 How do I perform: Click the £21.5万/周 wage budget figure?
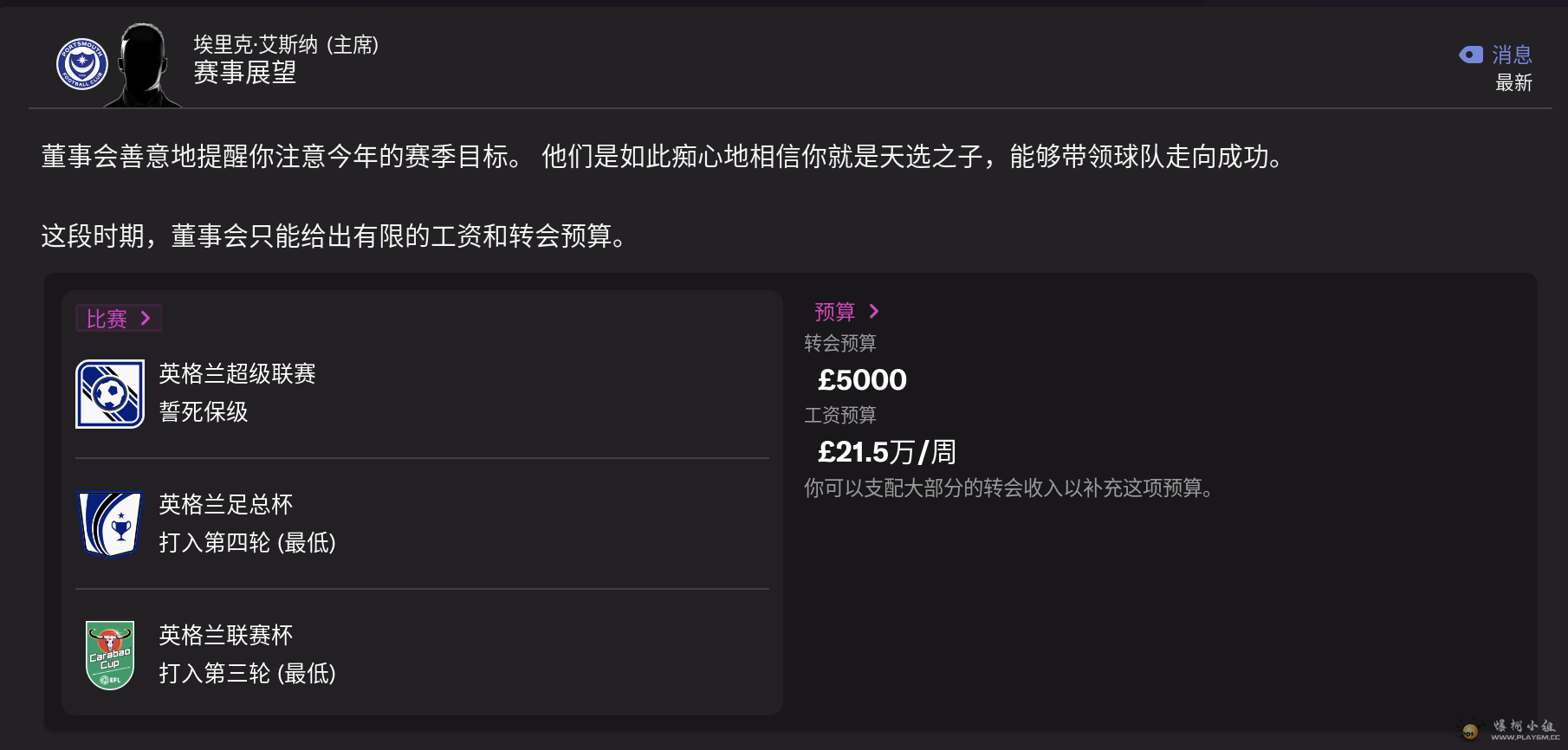pos(887,452)
